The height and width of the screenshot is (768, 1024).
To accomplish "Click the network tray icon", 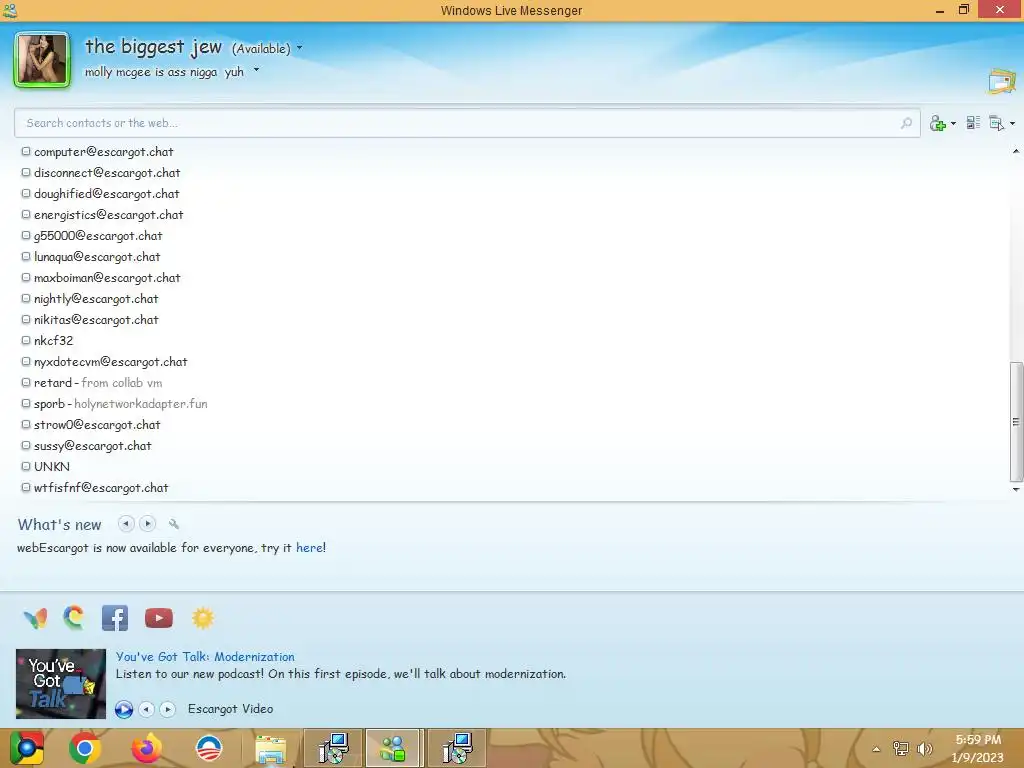I will (x=901, y=749).
